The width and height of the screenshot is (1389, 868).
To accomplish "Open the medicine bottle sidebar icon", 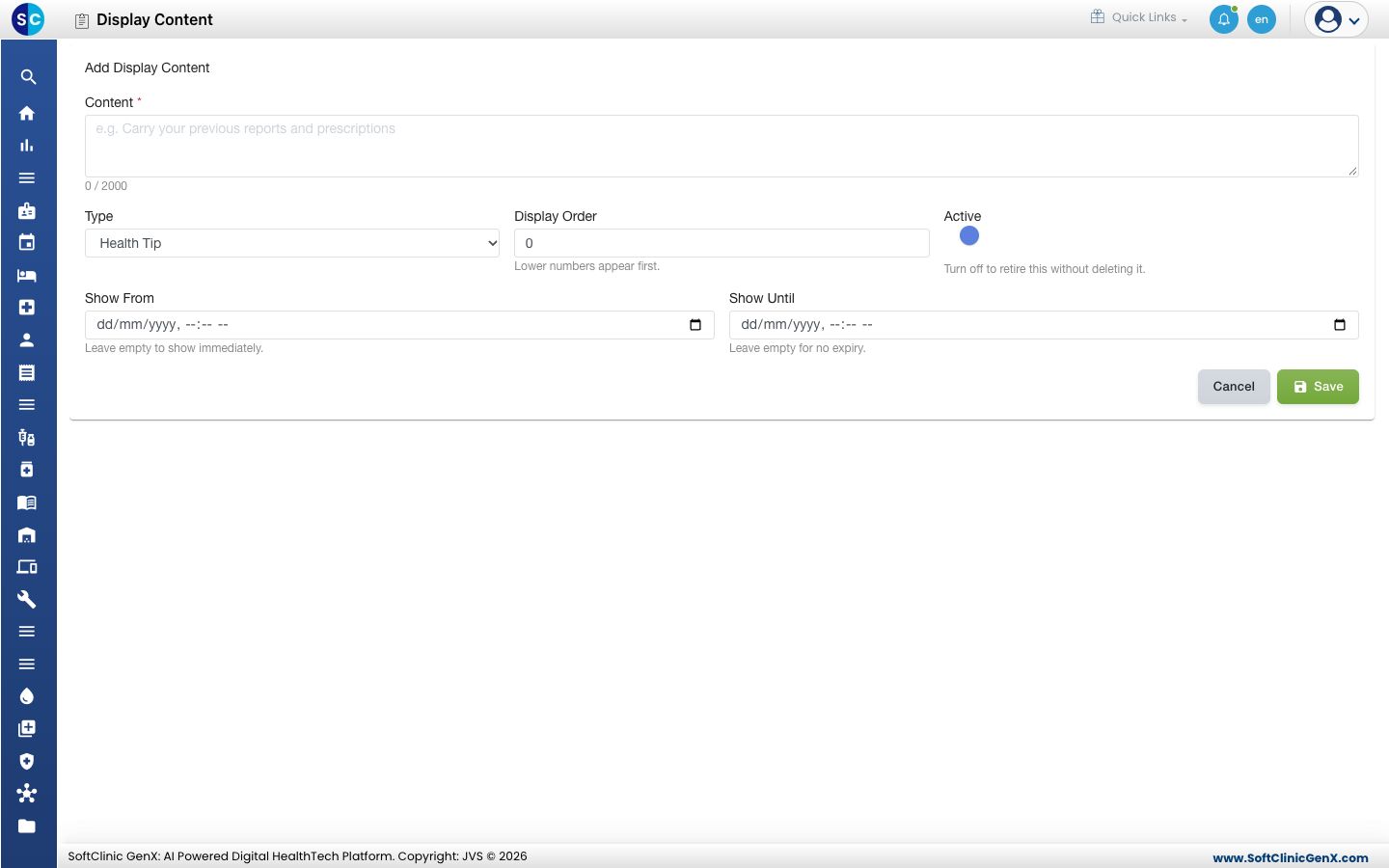I will point(27,470).
